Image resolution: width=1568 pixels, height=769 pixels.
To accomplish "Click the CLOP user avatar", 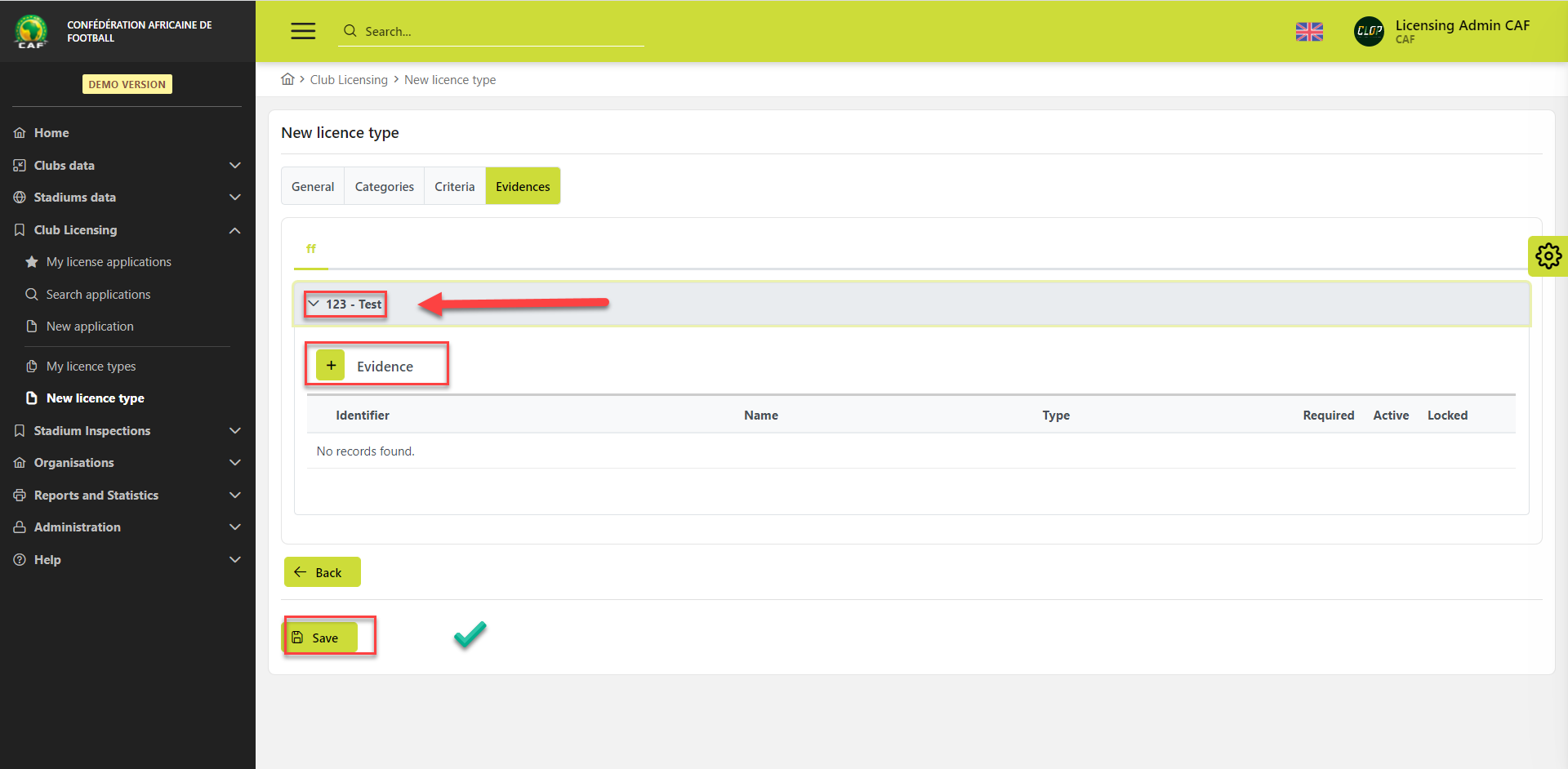I will 1369,32.
